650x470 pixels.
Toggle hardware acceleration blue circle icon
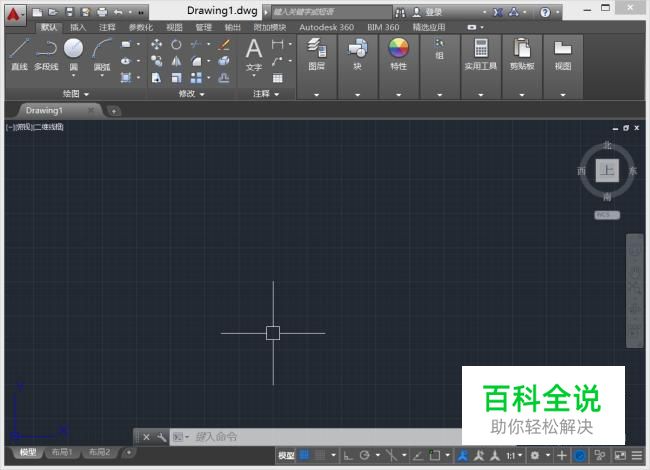[580, 455]
